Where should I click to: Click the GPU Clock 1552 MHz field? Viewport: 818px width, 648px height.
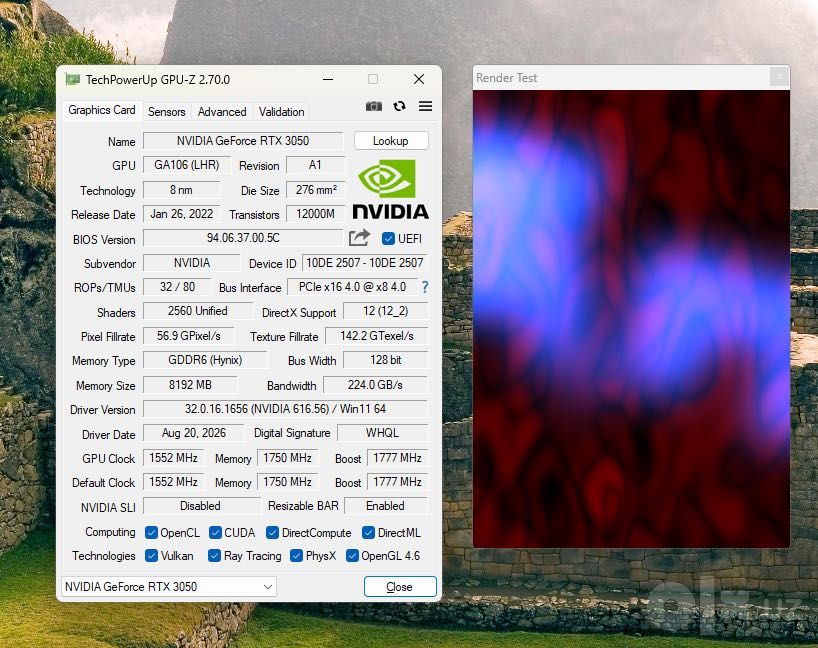[173, 458]
